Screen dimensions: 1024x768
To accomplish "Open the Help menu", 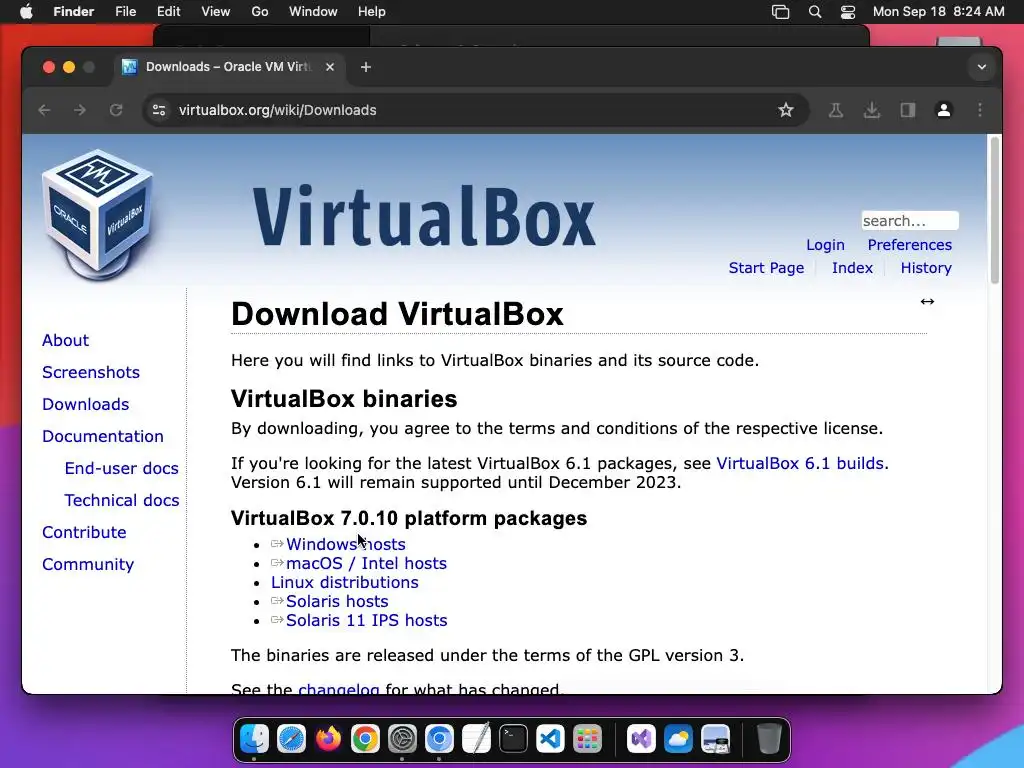I will pyautogui.click(x=372, y=12).
